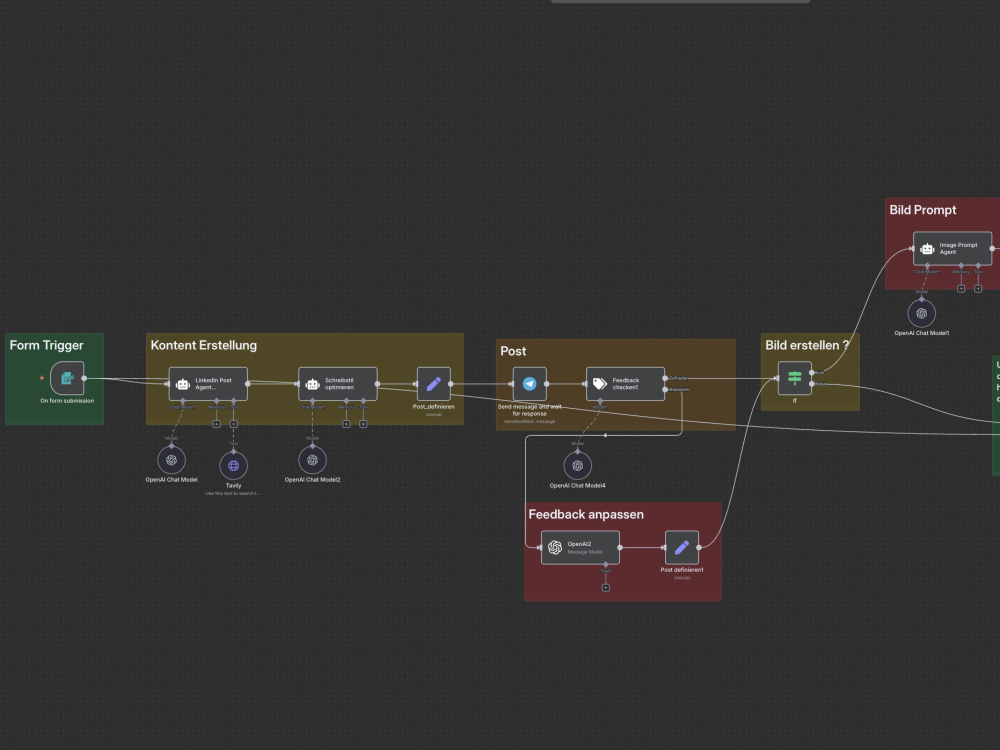Click the Kontent Erstellung sticky note title
The width and height of the screenshot is (1000, 750).
203,345
